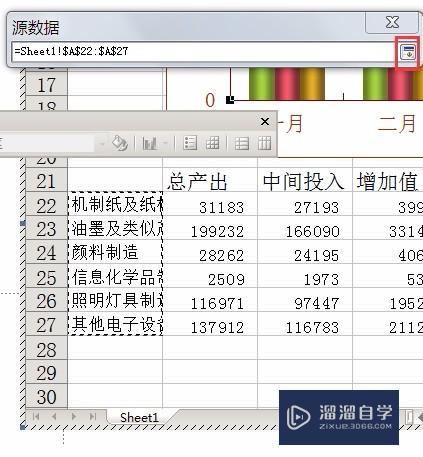Select the 信息化学品 cell in row 25
This screenshot has width=423, height=457.
(x=115, y=276)
